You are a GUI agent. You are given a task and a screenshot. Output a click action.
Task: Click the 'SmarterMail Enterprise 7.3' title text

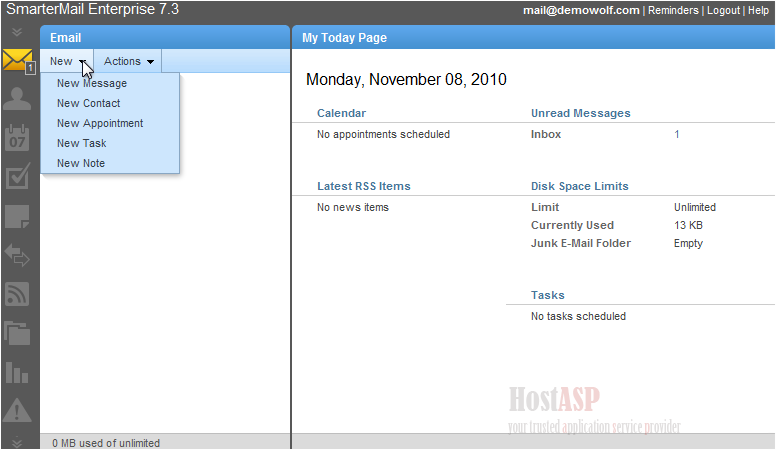(x=93, y=9)
